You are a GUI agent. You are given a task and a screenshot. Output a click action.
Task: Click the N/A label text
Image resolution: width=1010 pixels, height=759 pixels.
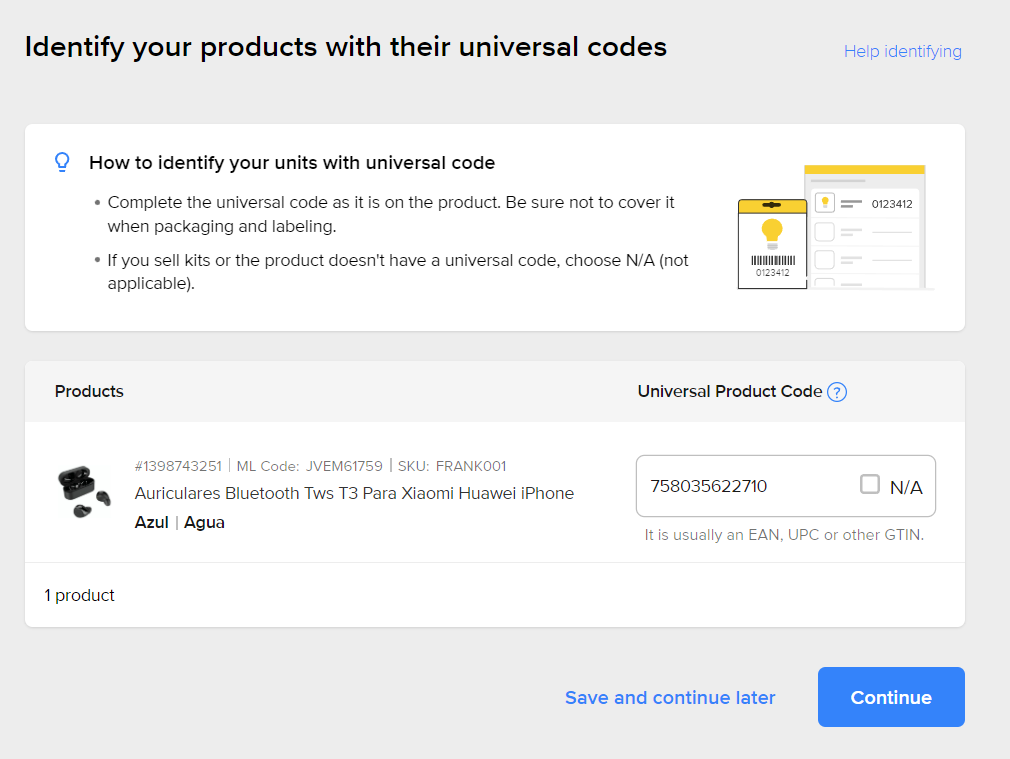tap(906, 487)
